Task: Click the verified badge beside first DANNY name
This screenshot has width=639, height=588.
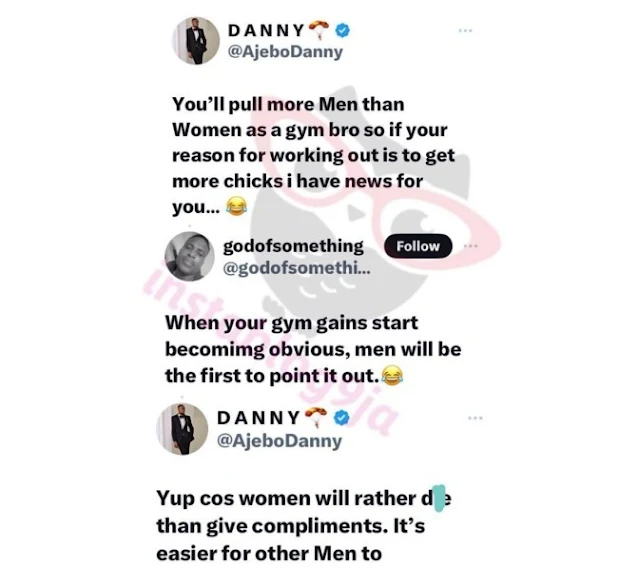Action: (343, 30)
